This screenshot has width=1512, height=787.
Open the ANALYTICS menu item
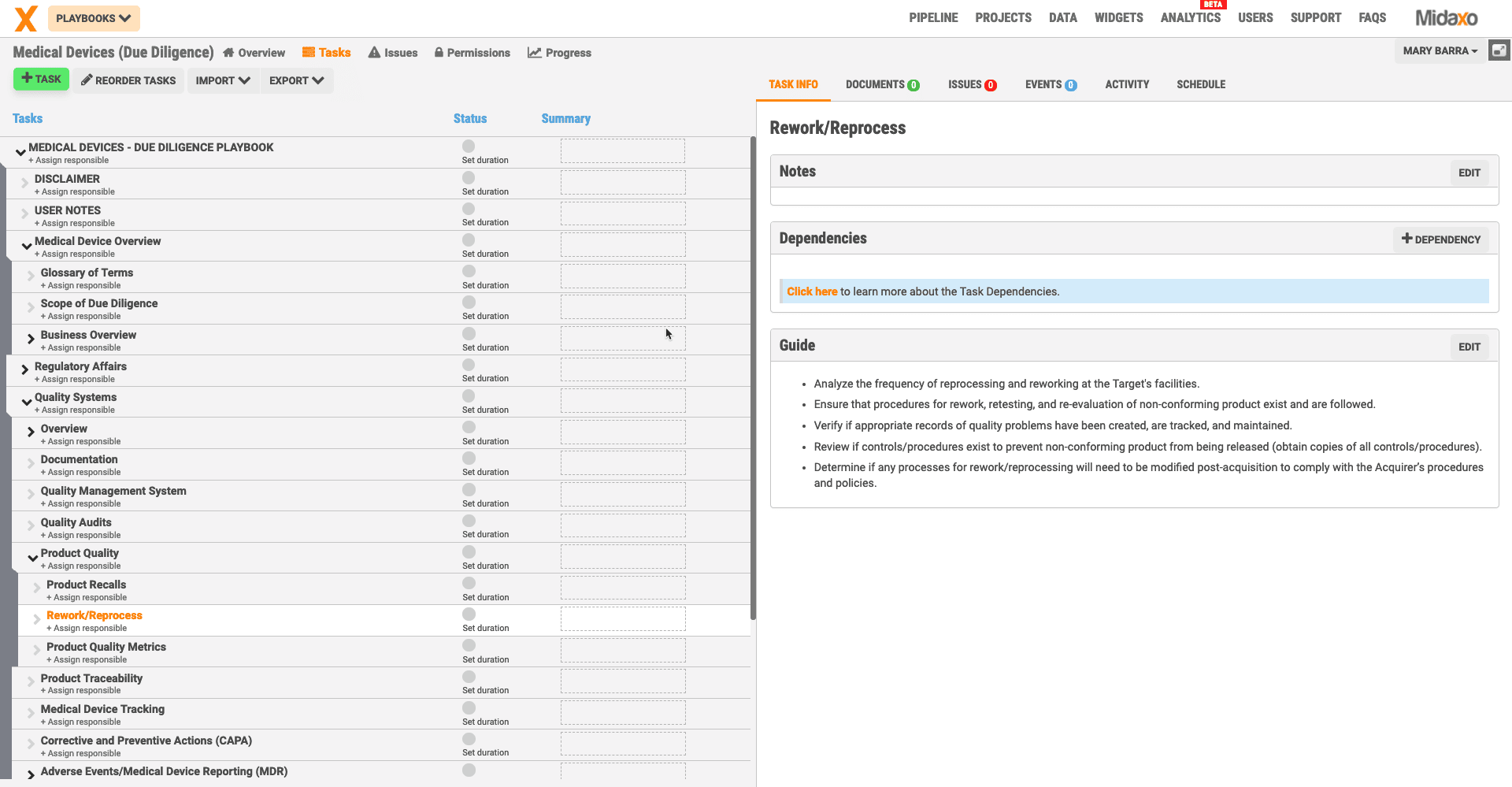click(x=1191, y=17)
